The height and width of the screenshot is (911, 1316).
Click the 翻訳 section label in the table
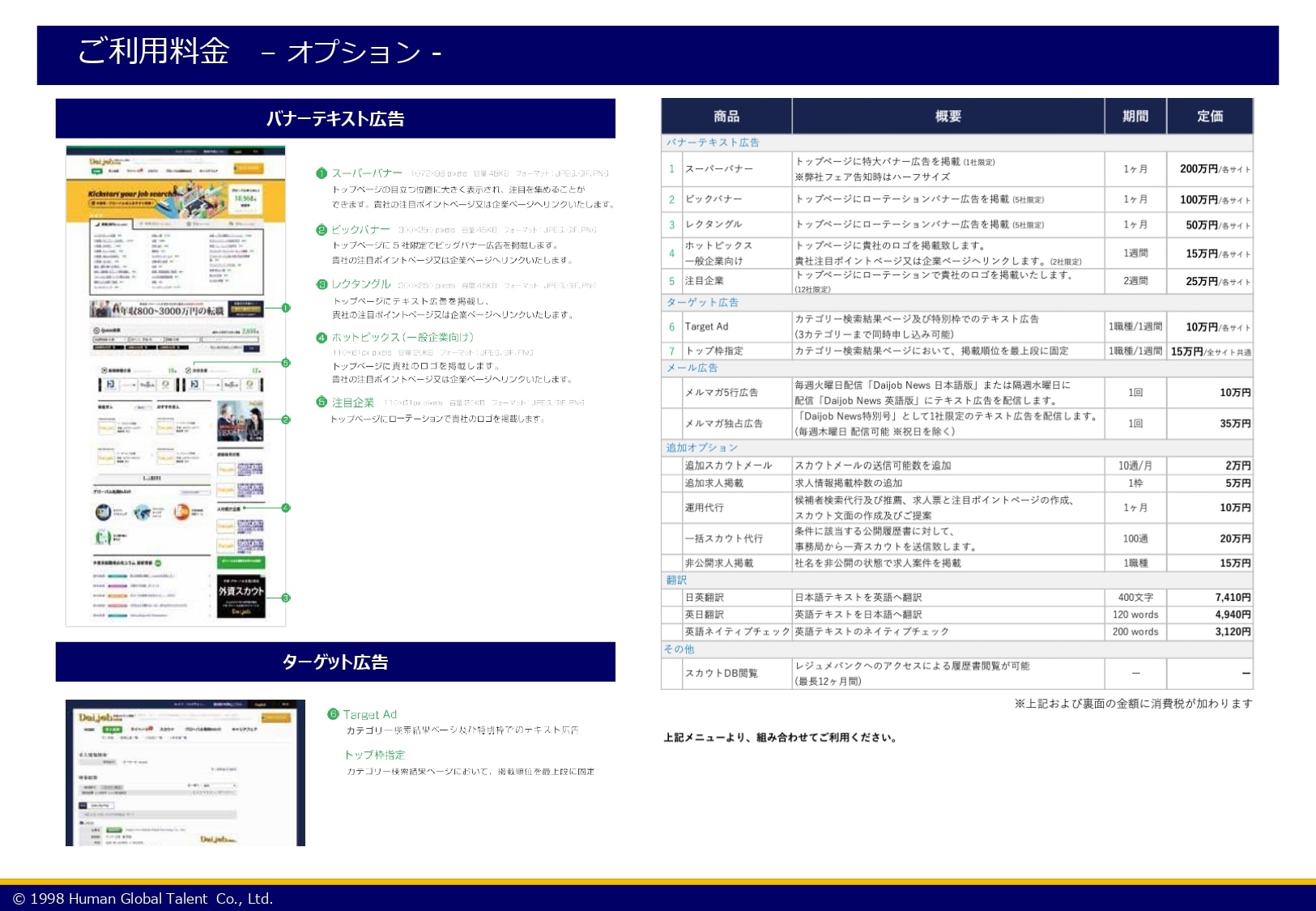676,580
